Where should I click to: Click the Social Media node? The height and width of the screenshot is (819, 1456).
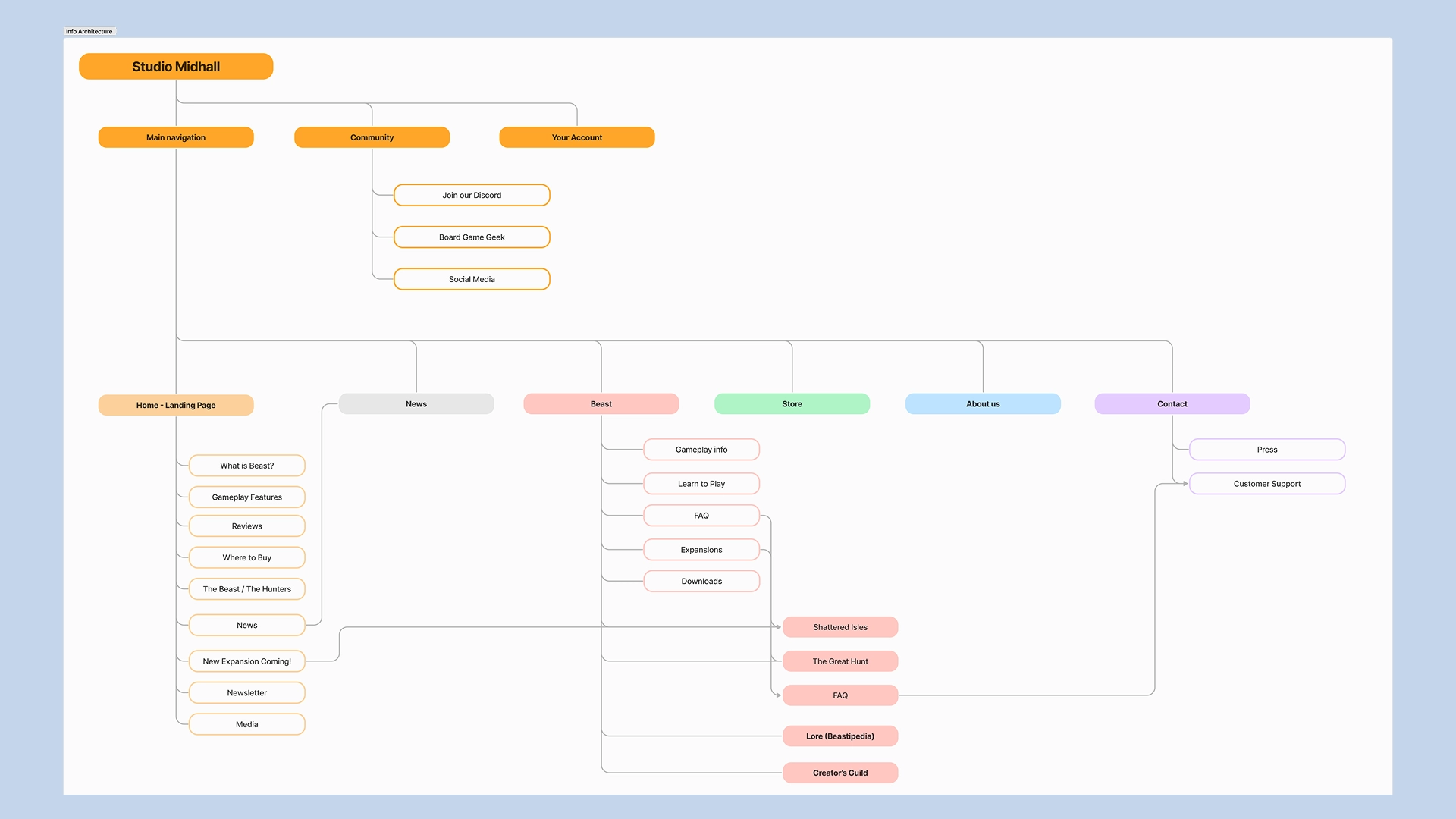[x=471, y=279]
